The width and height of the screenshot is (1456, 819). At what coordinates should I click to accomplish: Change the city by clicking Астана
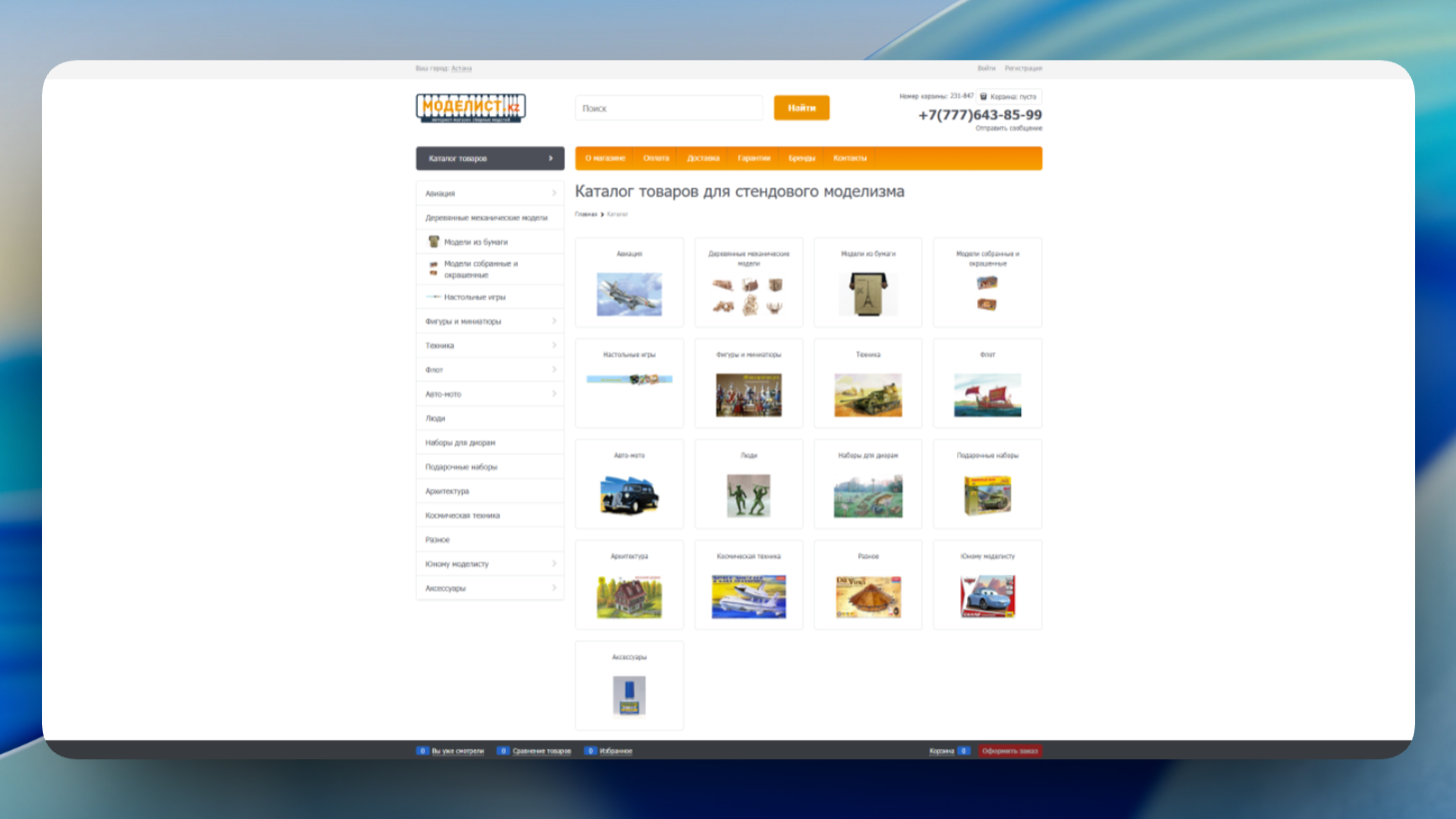tap(461, 69)
